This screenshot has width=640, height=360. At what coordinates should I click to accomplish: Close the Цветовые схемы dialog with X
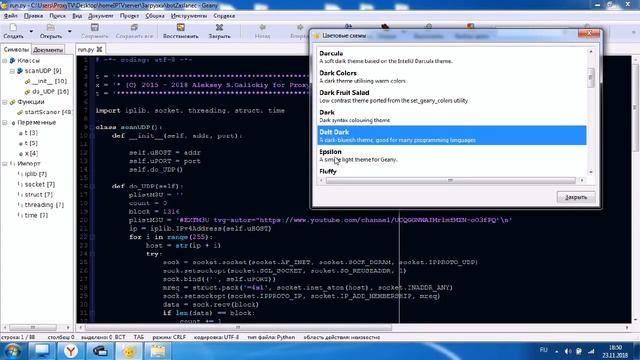[589, 34]
